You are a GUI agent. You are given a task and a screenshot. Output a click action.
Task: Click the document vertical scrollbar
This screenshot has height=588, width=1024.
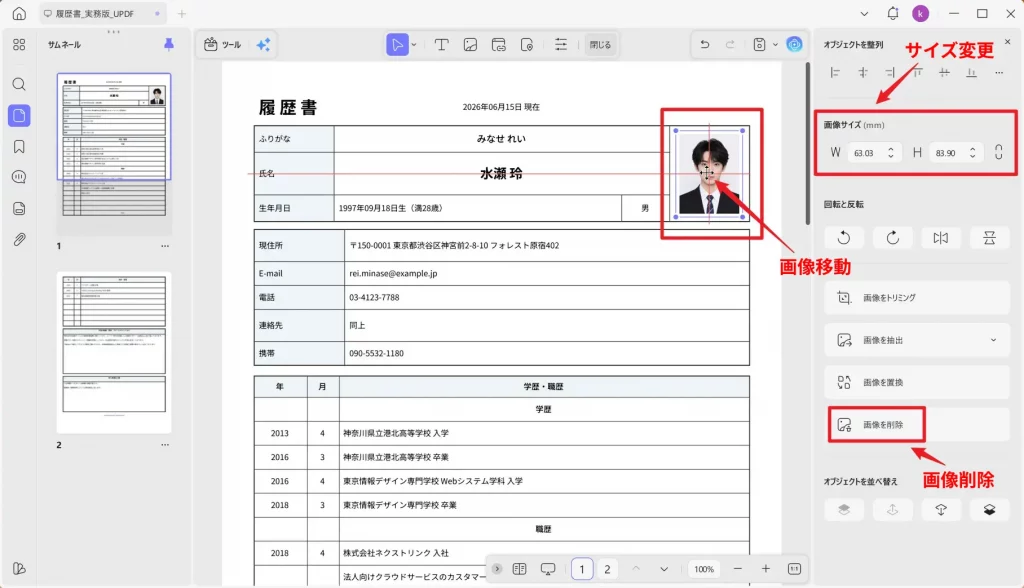pos(807,144)
